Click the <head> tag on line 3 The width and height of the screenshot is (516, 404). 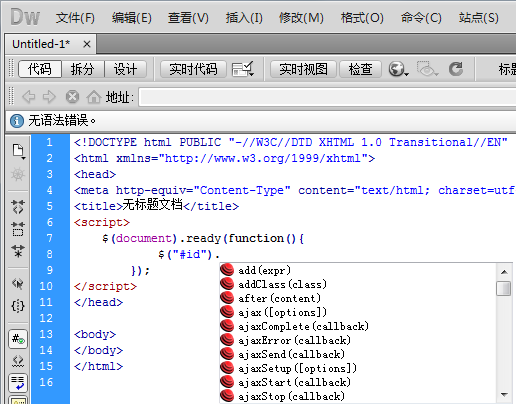(95, 174)
